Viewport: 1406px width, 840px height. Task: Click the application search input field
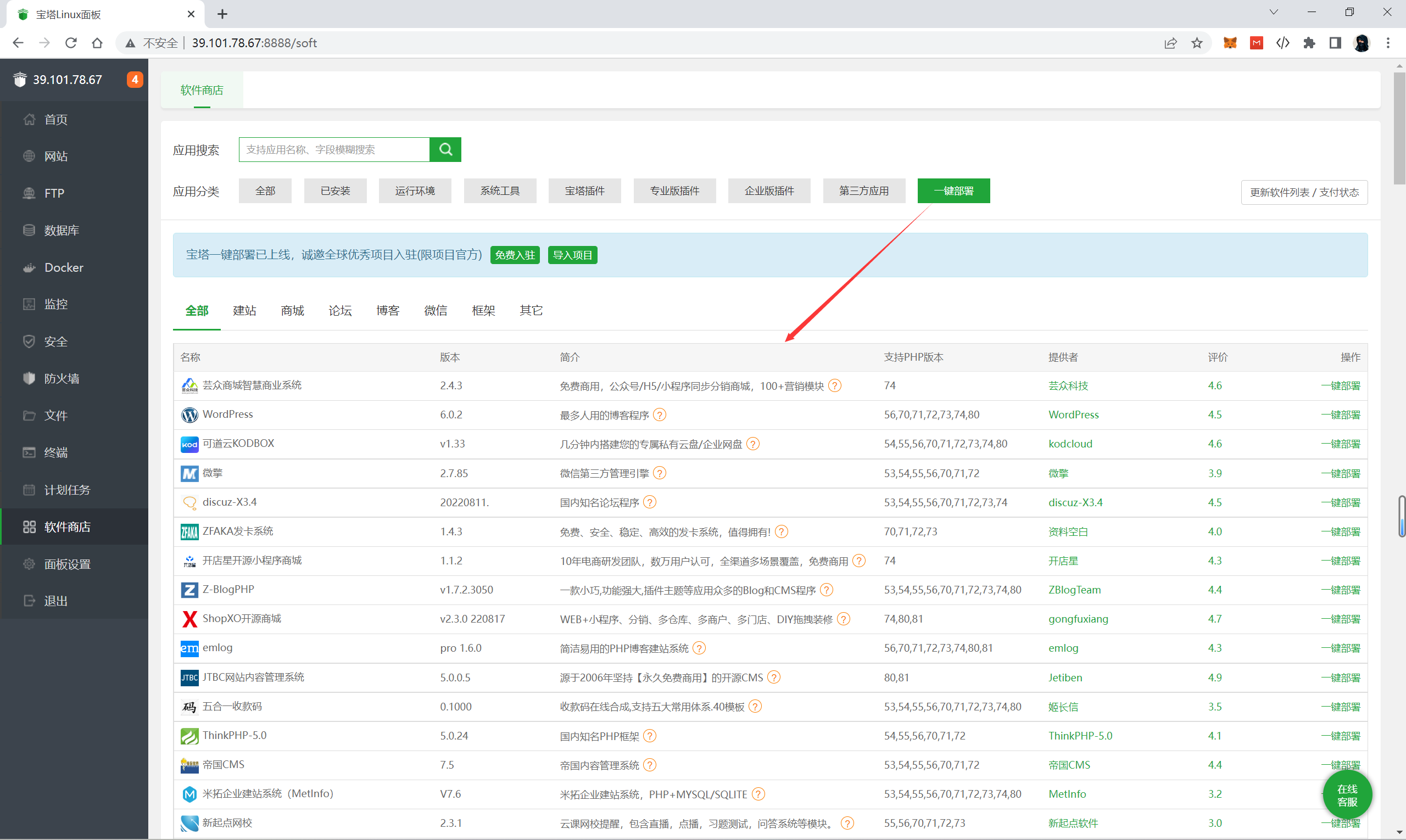coord(334,149)
